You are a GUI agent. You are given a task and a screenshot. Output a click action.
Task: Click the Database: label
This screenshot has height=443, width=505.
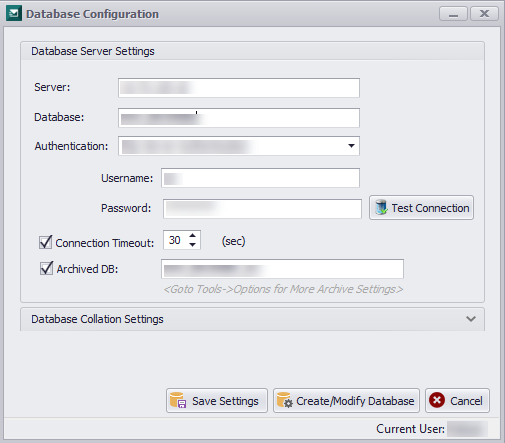tap(59, 117)
